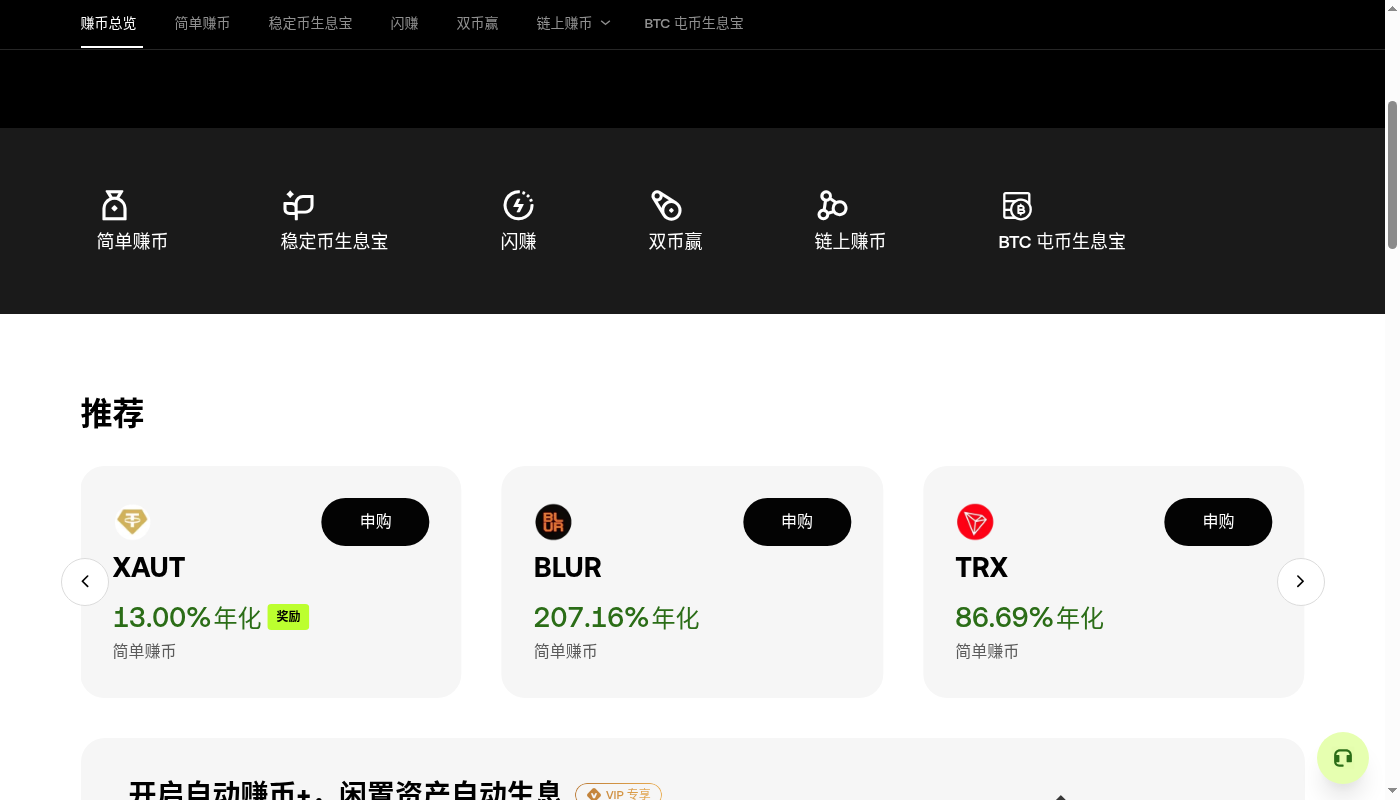Go to 闪赚 tab in top nav
This screenshot has width=1400, height=800.
click(404, 23)
